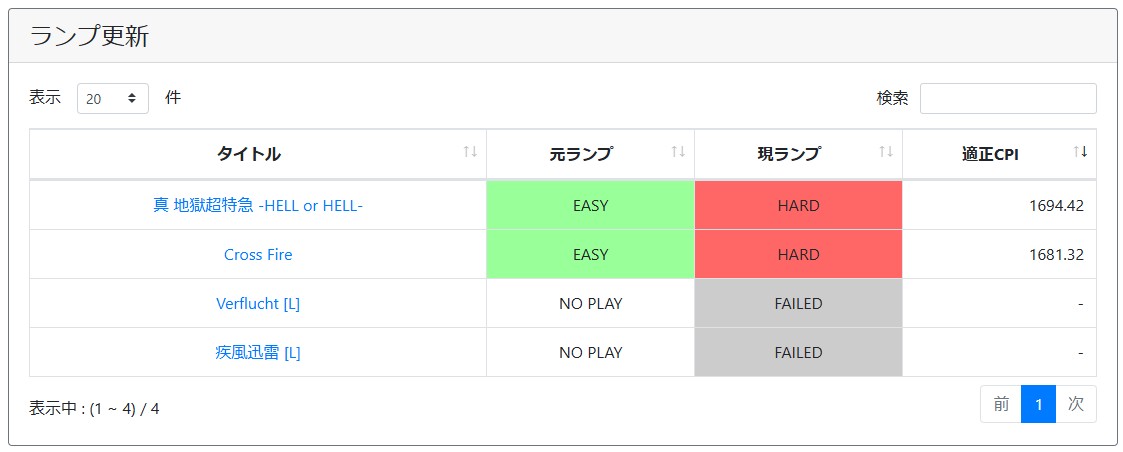The image size is (1123, 452).
Task: Open the 表示 rows-per-page dropdown
Action: point(112,98)
